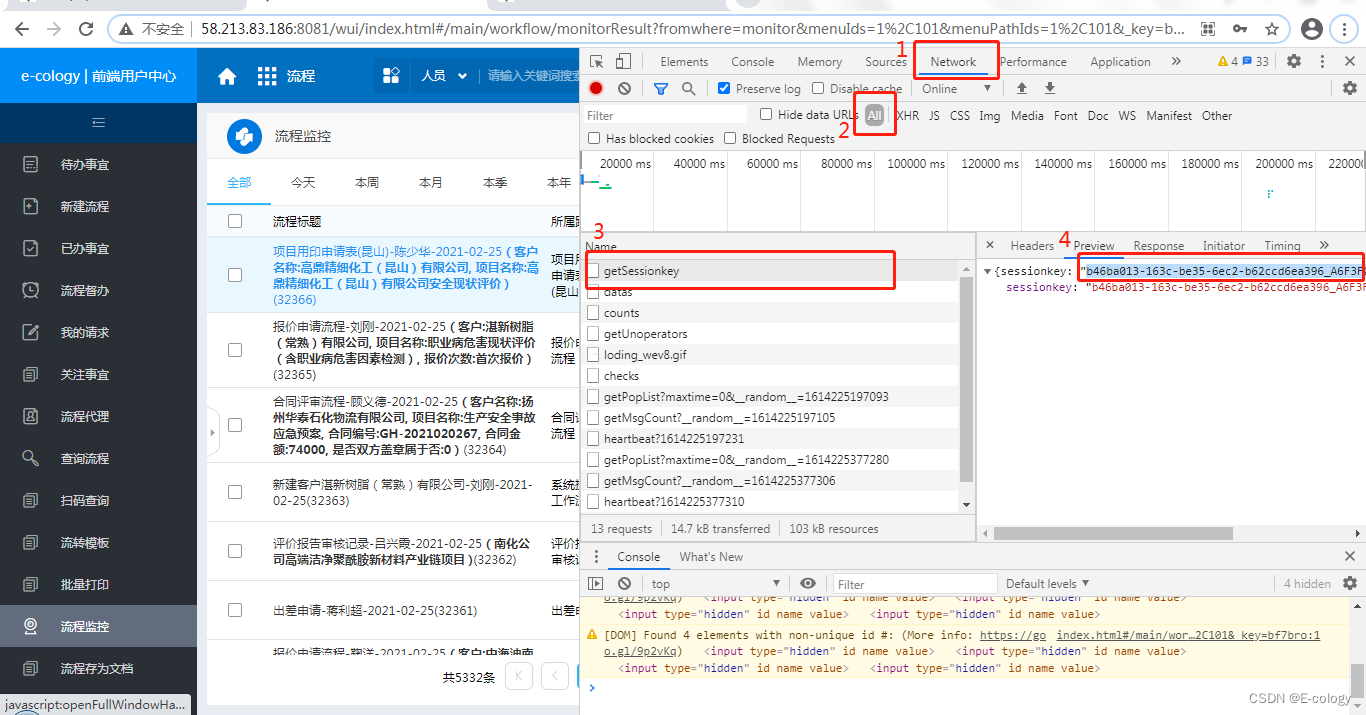The height and width of the screenshot is (715, 1366).
Task: Switch to the Headers tab
Action: point(1031,245)
